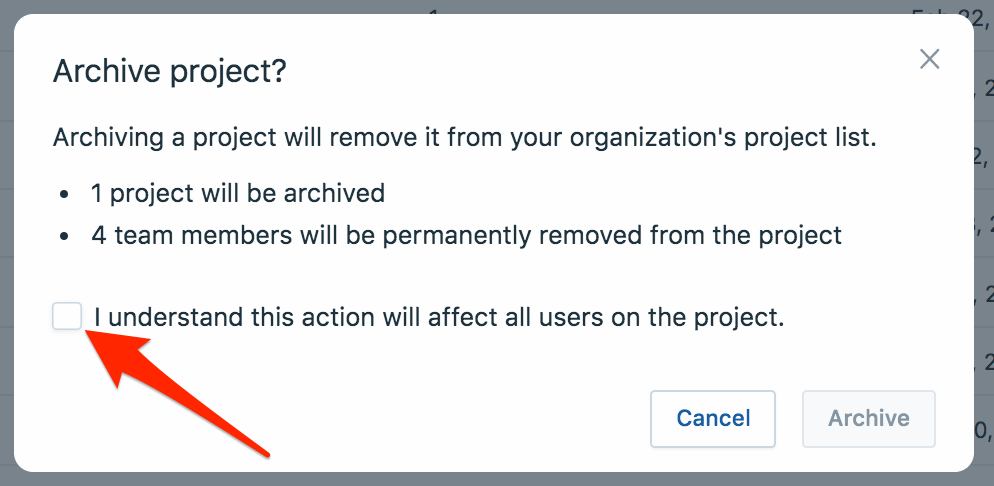Viewport: 994px width, 486px height.
Task: Click the 'I understand this action' label text
Action: [x=439, y=318]
